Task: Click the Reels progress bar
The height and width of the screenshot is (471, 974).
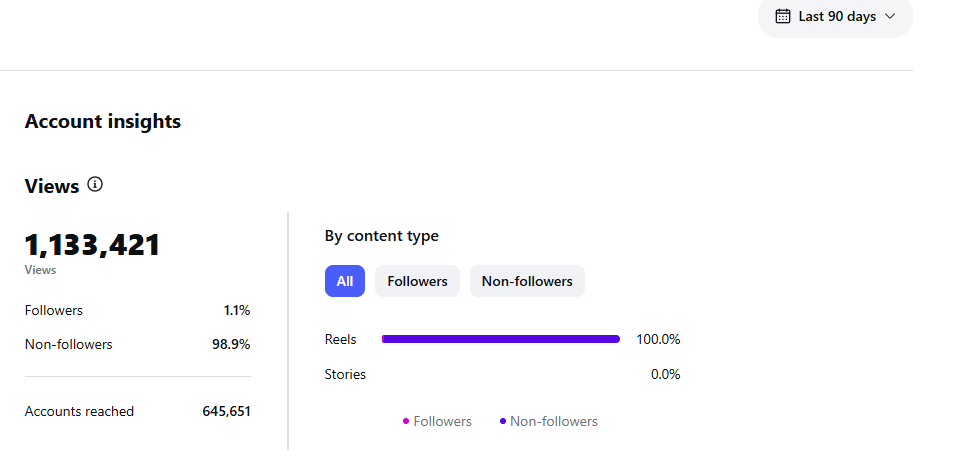Action: coord(501,339)
